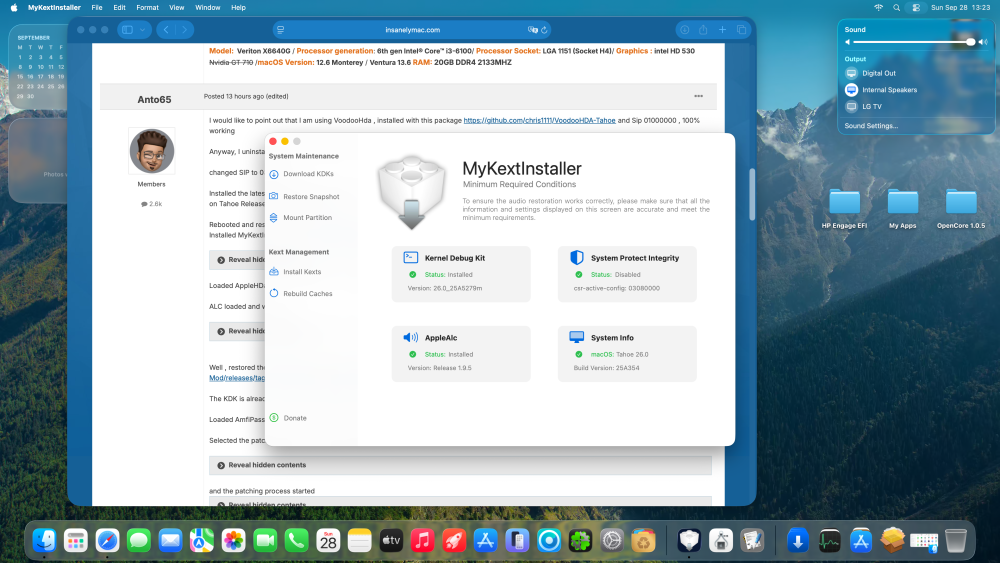This screenshot has width=1000, height=563.
Task: Open a new Safari tab
Action: pos(723,30)
